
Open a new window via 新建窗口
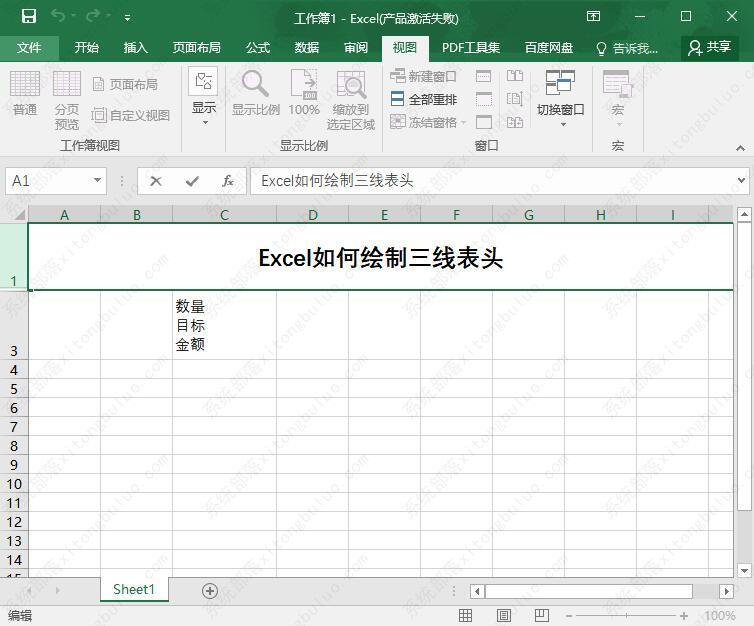tap(423, 76)
